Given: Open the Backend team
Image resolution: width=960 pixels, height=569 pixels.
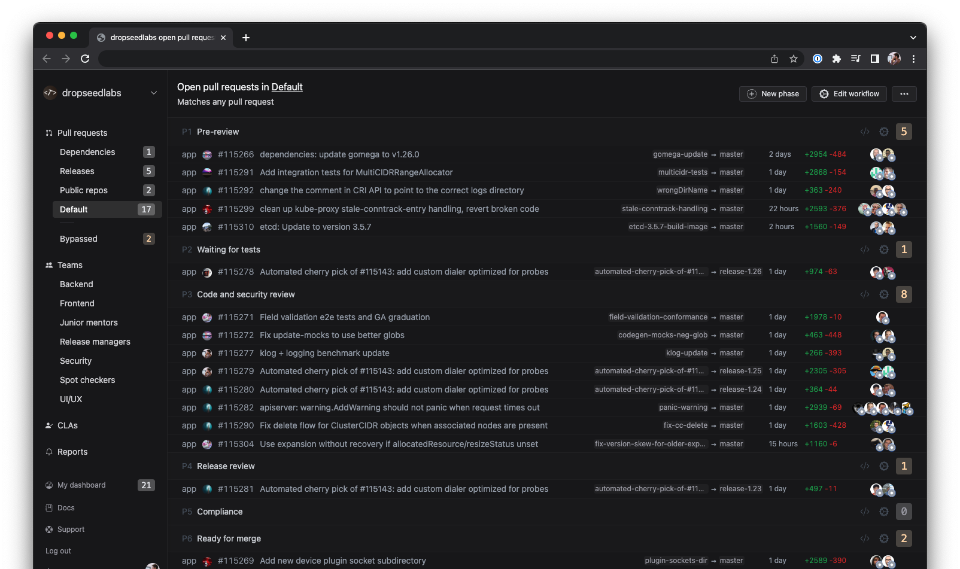Looking at the screenshot, I should 77,284.
